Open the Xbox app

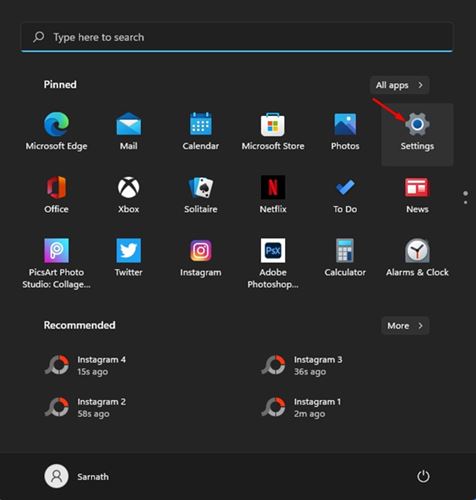[129, 195]
